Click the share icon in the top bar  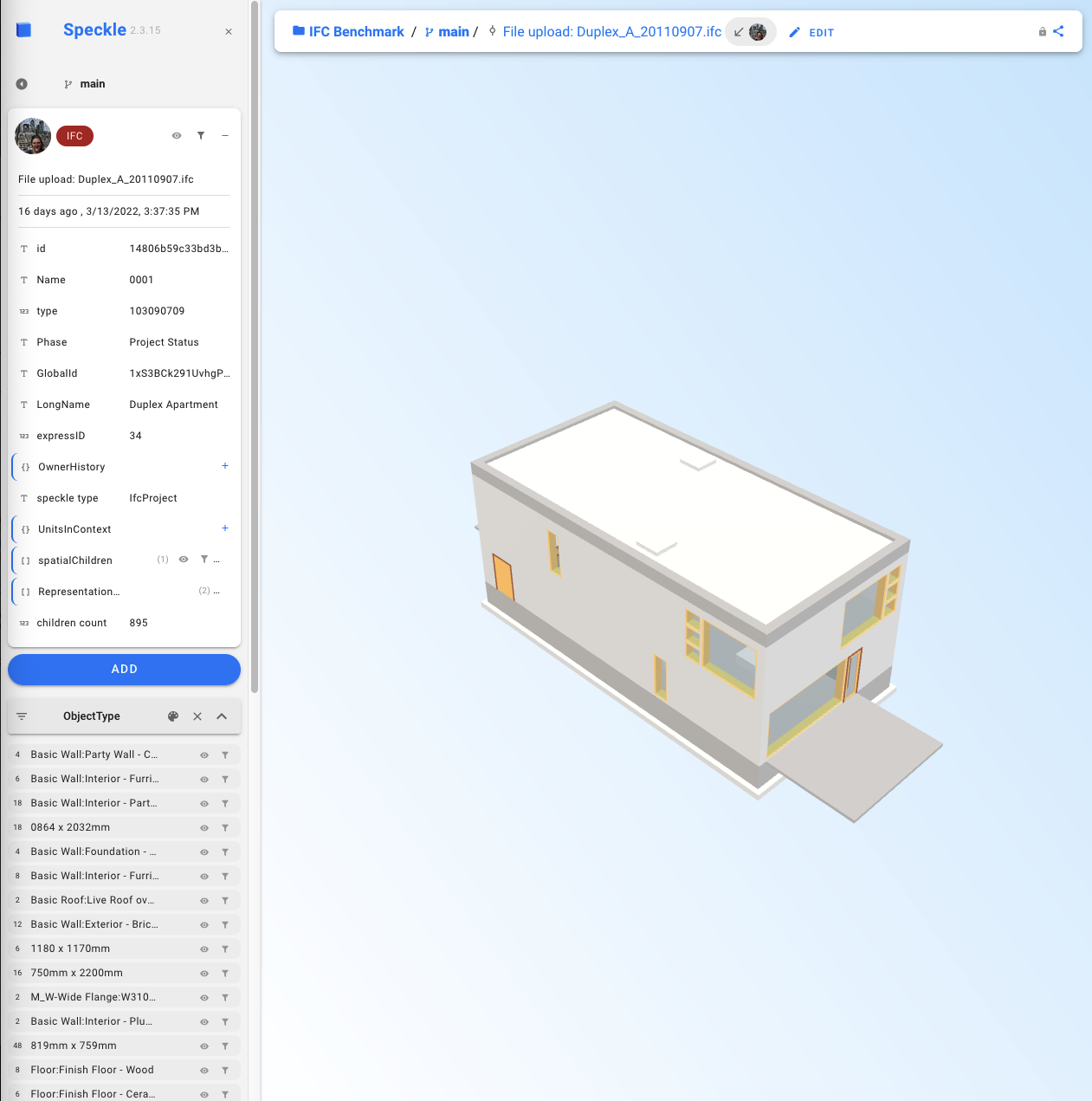click(x=1058, y=31)
